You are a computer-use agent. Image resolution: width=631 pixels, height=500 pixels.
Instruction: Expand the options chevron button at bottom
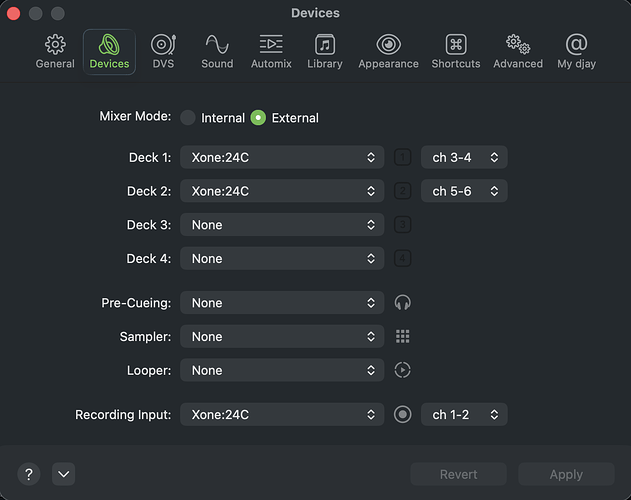tap(64, 474)
